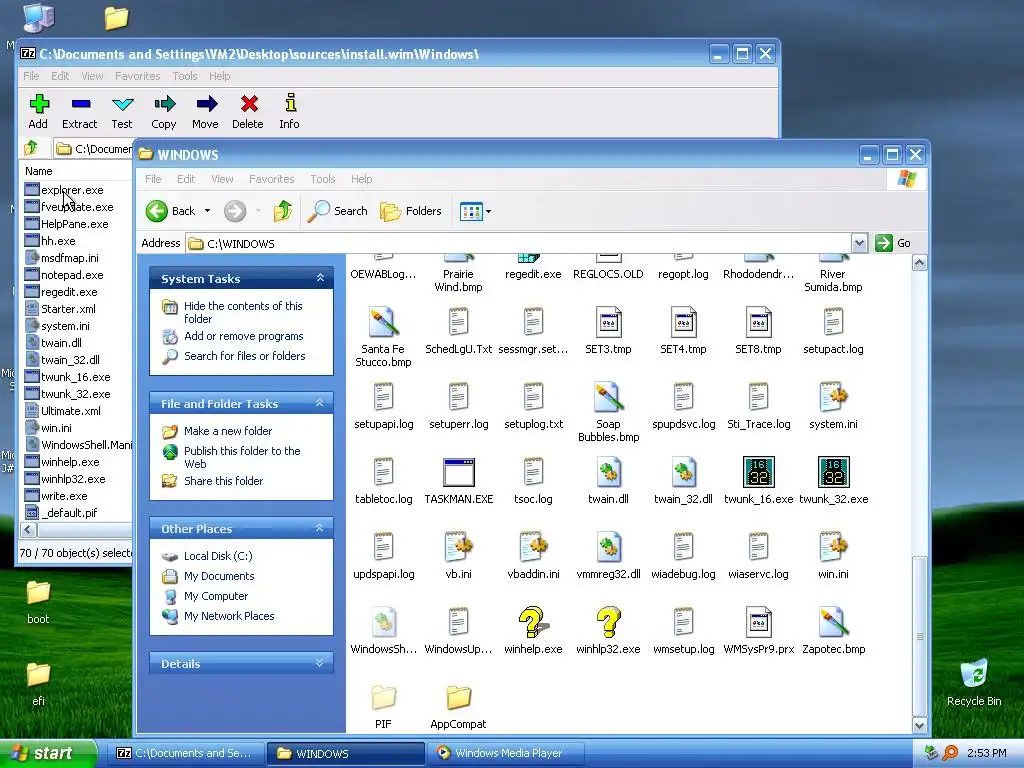Open the Tools menu in WINDOWS explorer
Image resolution: width=1024 pixels, height=768 pixels.
323,179
